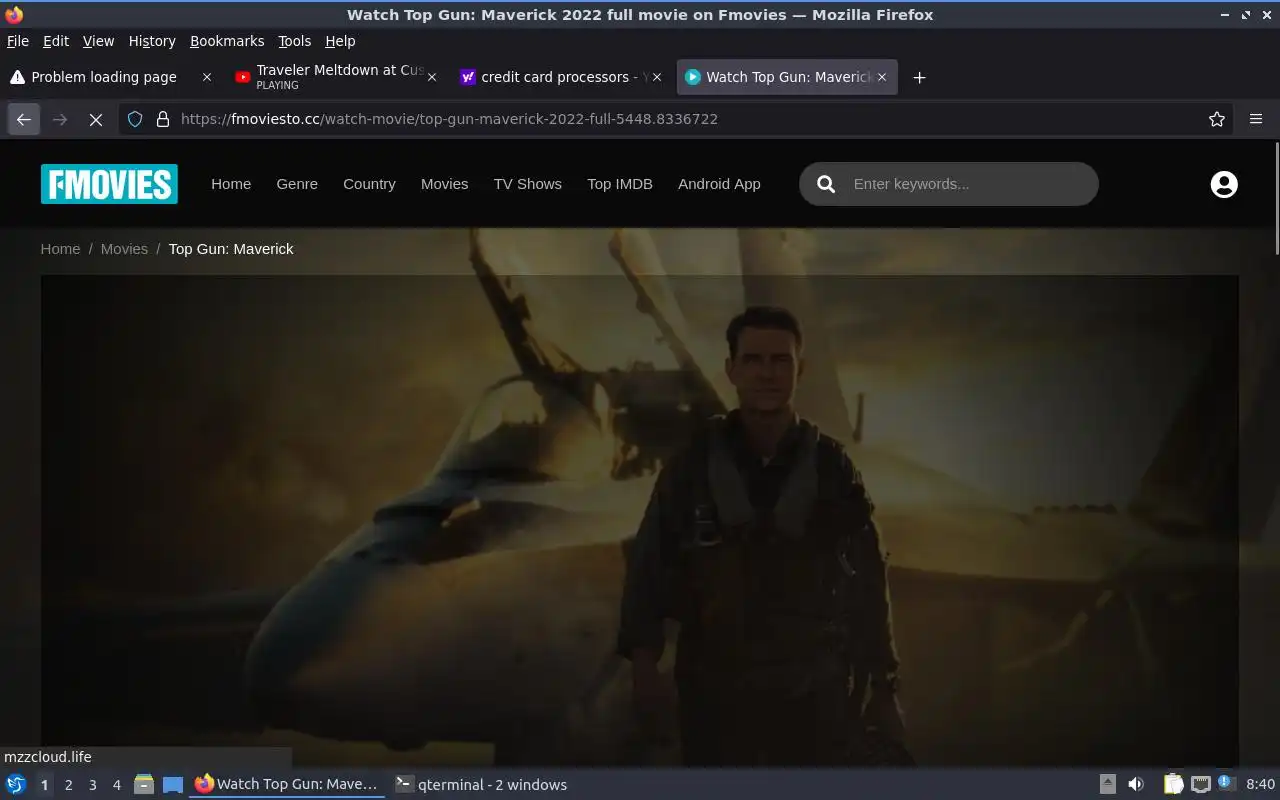Image resolution: width=1280 pixels, height=800 pixels.
Task: Go to Home in the site navigation
Action: [231, 184]
